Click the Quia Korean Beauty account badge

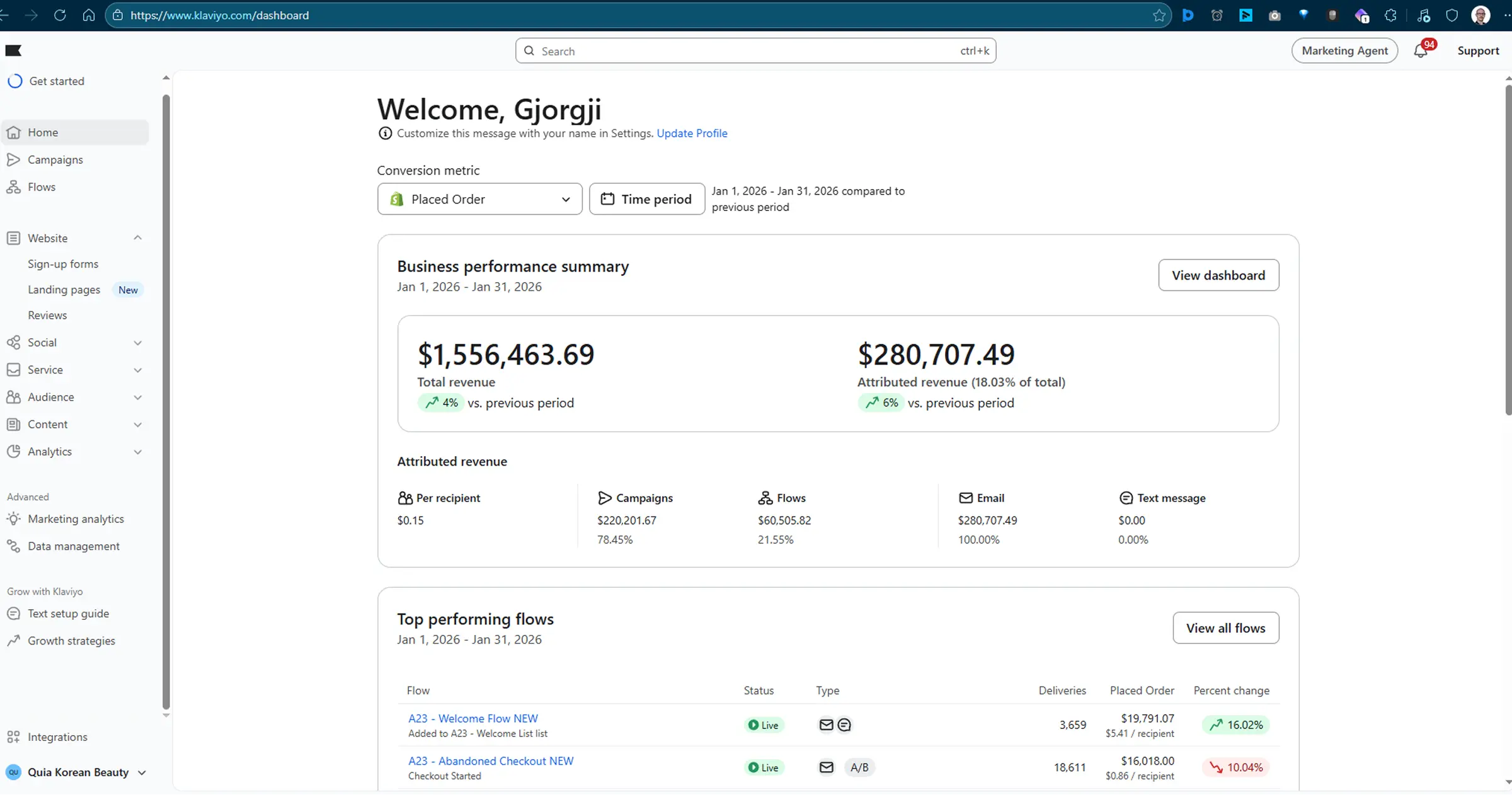(x=13, y=772)
